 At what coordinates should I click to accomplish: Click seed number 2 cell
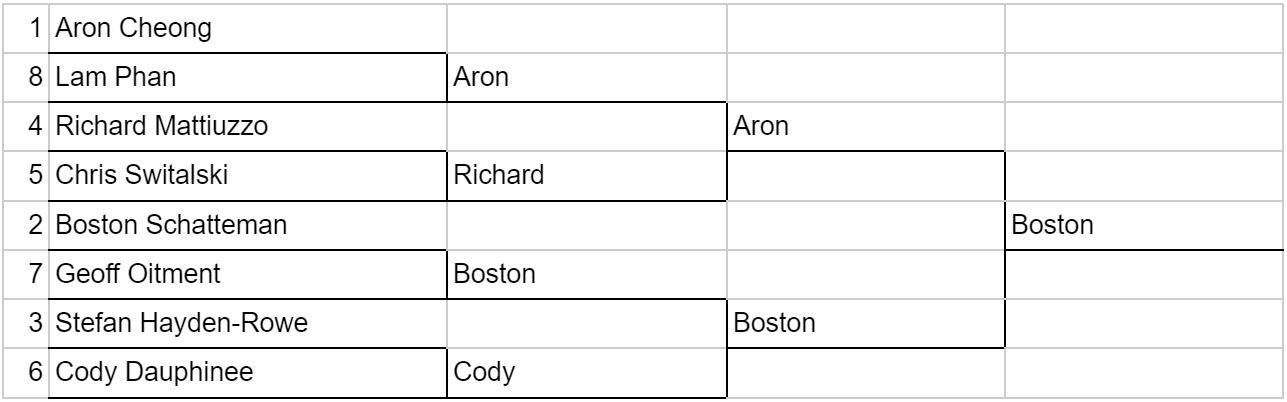click(x=35, y=225)
